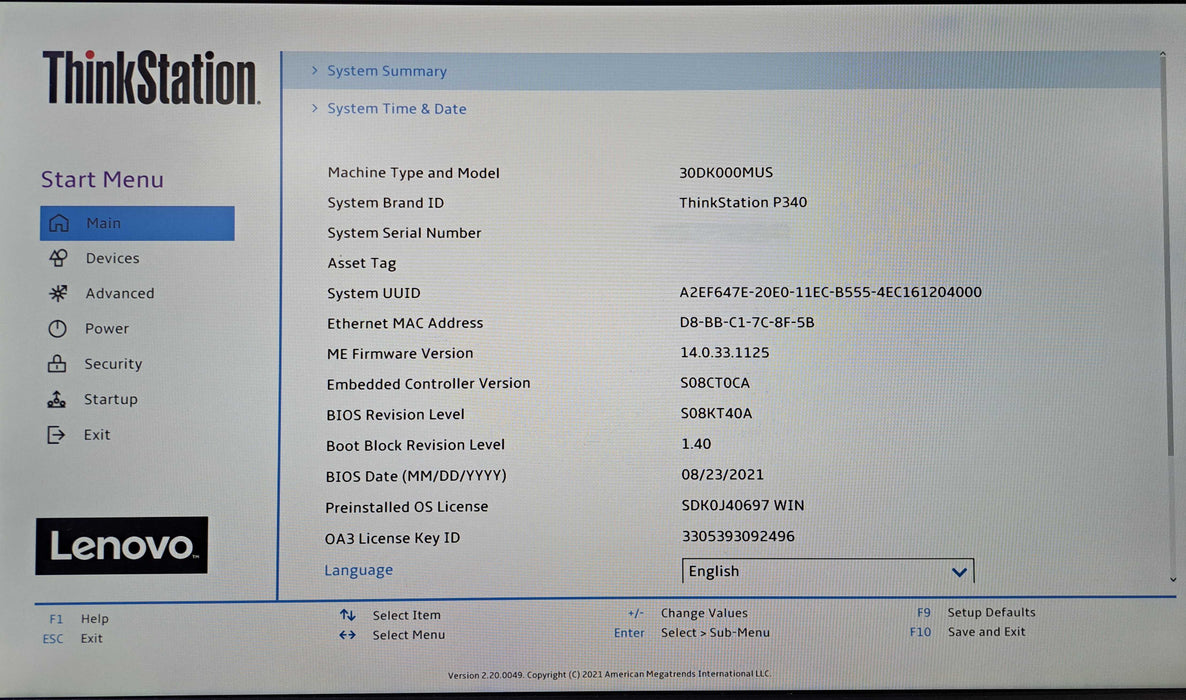Click OA3 key ID 3305393092496
This screenshot has width=1186, height=700.
tap(738, 537)
